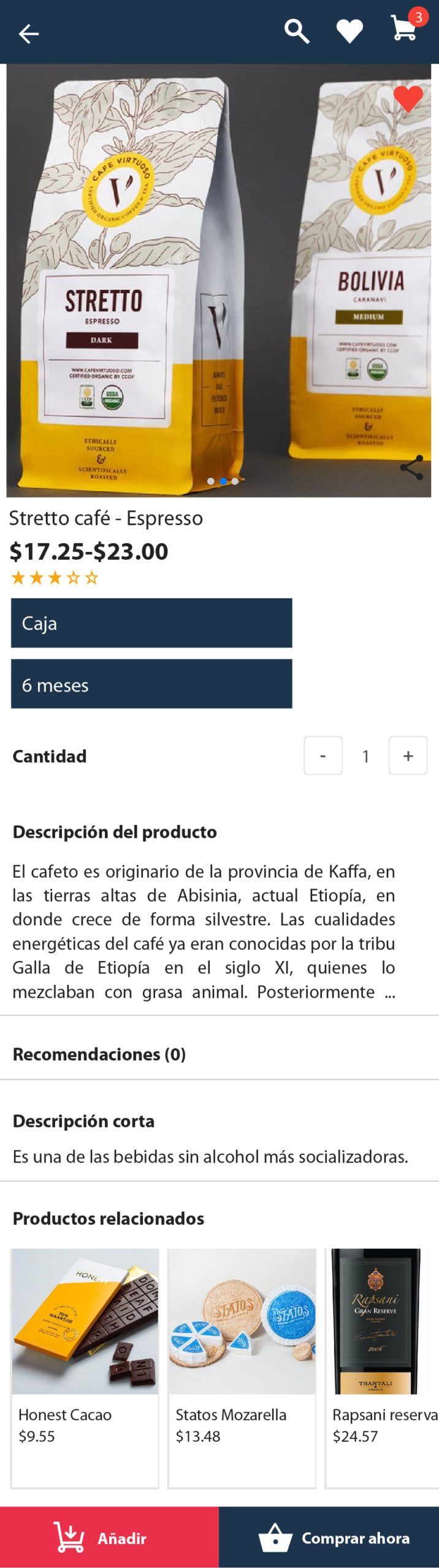Tap the share icon on product image
This screenshot has height=1568, width=439.
[411, 467]
